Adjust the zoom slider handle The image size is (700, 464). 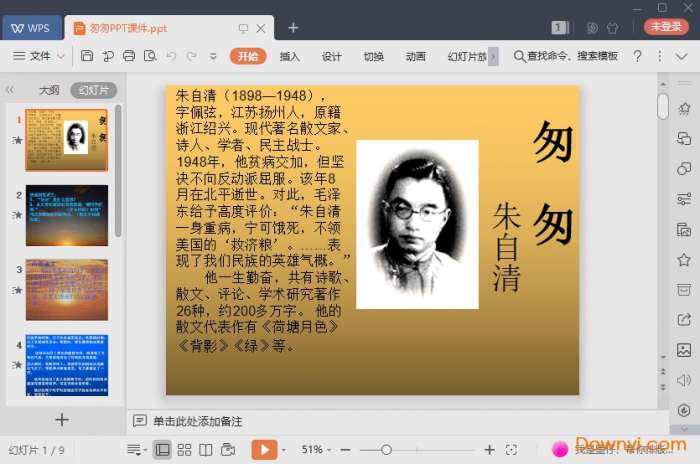(387, 450)
